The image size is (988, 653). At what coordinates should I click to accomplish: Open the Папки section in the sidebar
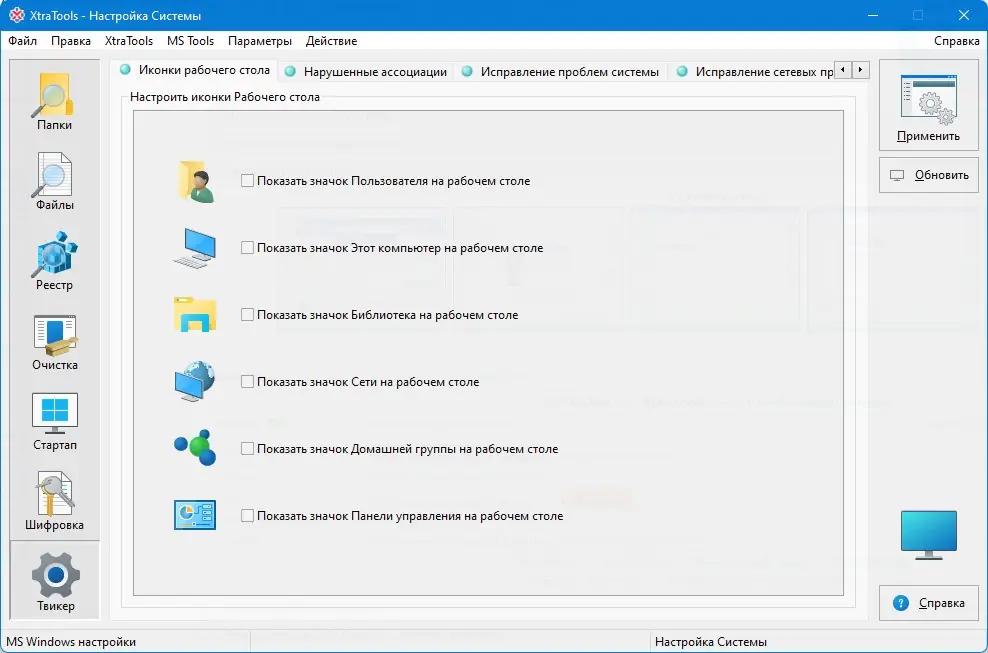click(54, 101)
